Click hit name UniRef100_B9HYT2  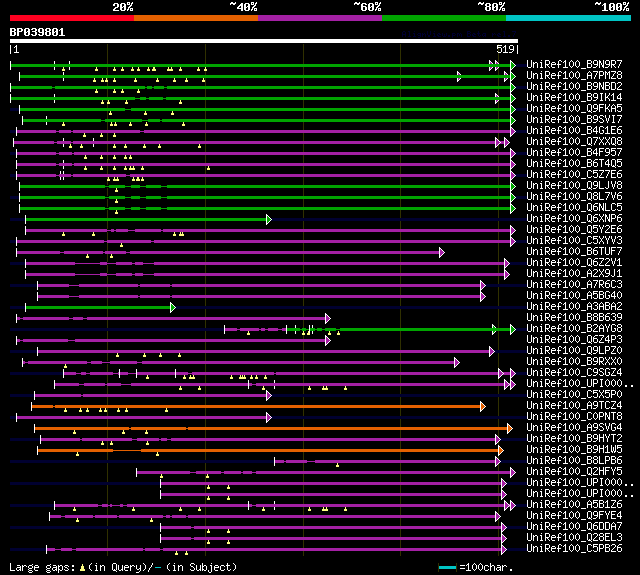(574, 439)
